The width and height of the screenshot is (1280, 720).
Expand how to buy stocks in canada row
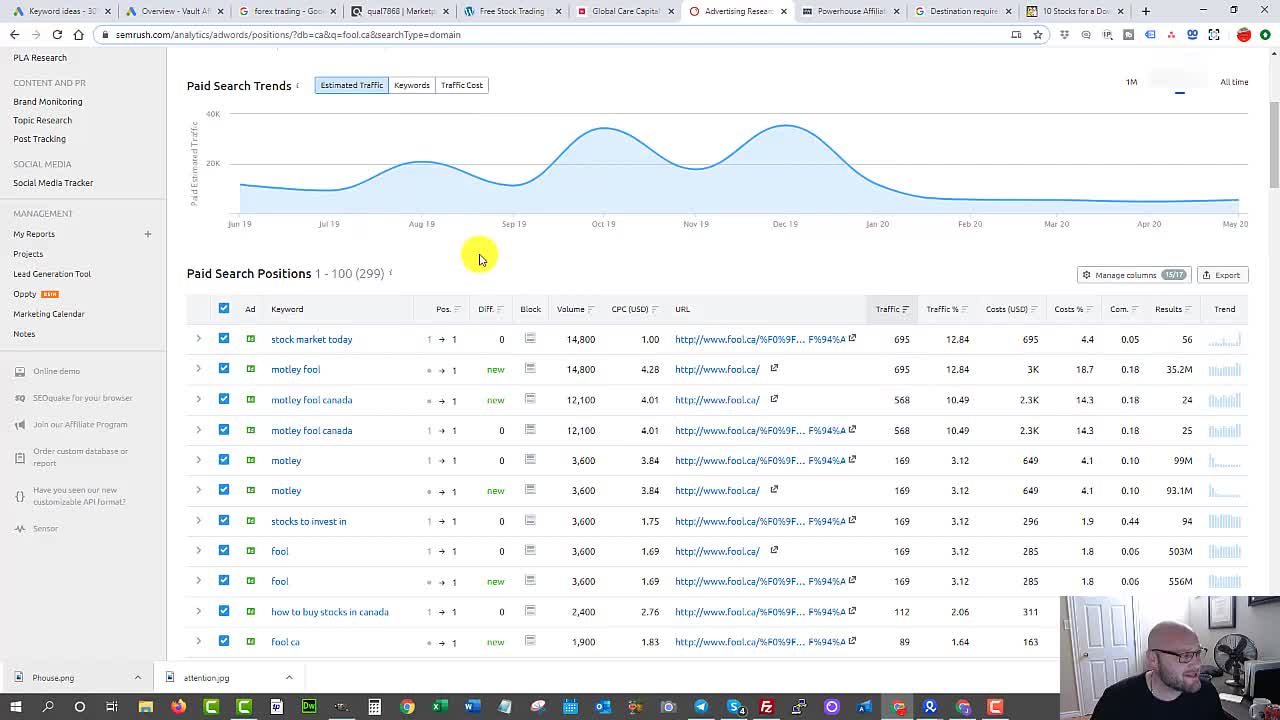coord(198,611)
